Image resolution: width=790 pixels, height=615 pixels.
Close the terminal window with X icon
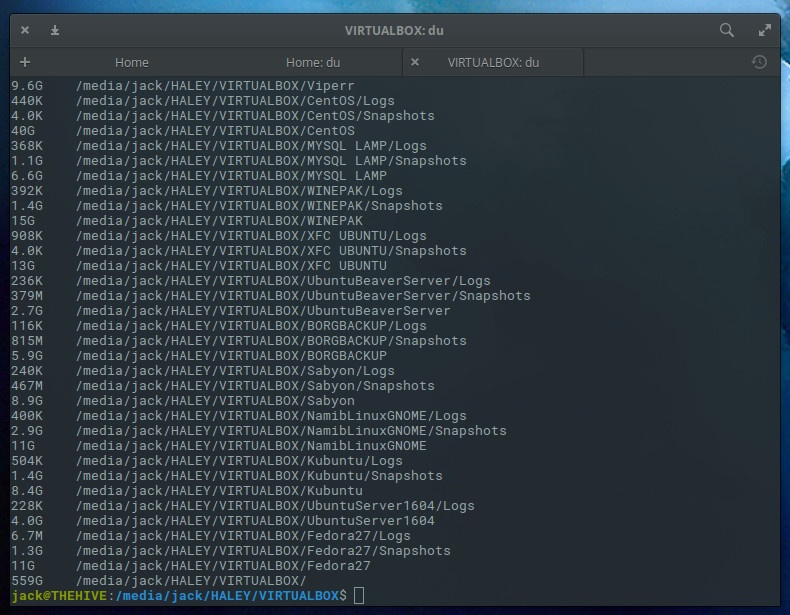pos(25,31)
